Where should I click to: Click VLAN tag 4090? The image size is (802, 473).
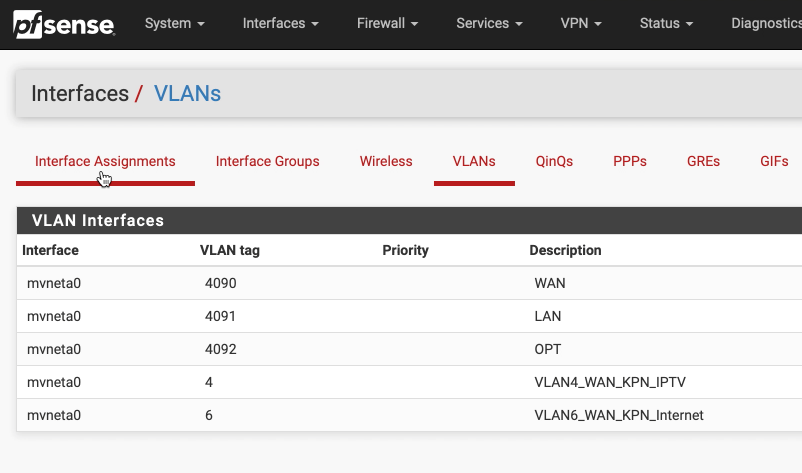pos(220,283)
